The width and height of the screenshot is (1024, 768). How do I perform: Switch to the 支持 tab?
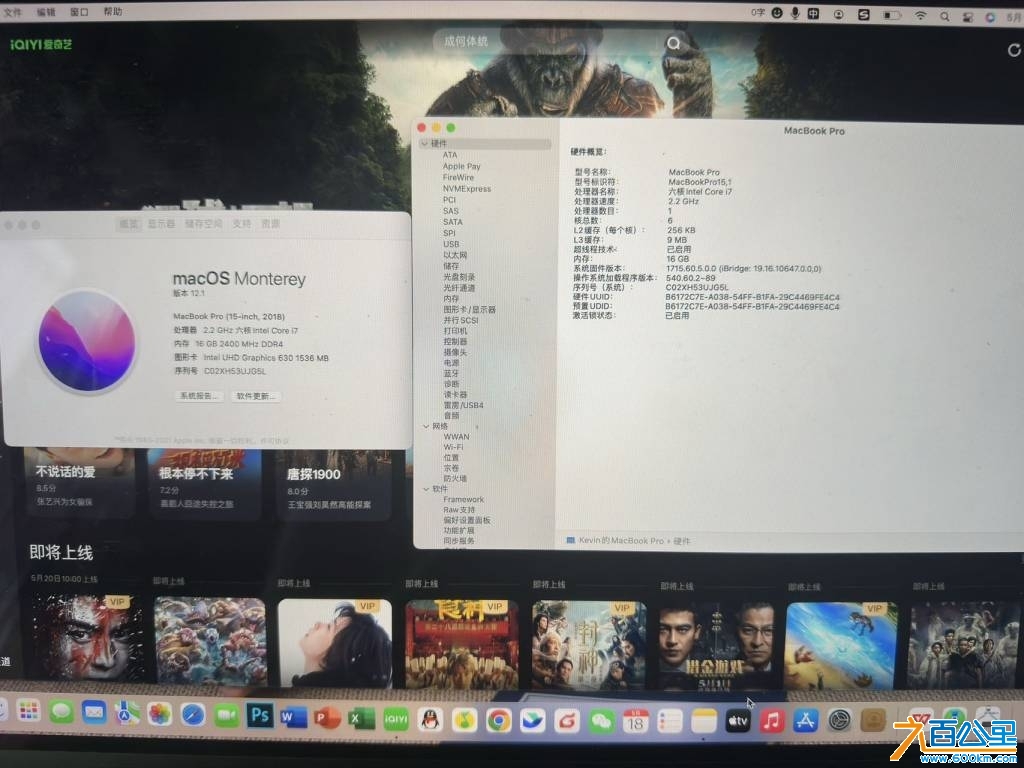(x=241, y=223)
